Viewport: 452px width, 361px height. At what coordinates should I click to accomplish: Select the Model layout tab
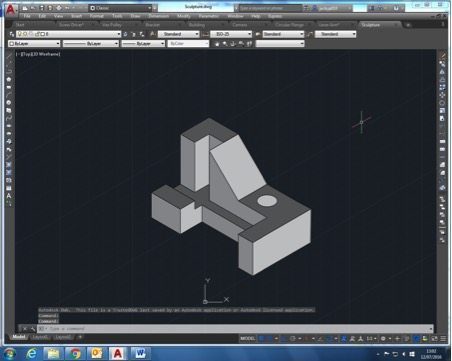coord(19,337)
